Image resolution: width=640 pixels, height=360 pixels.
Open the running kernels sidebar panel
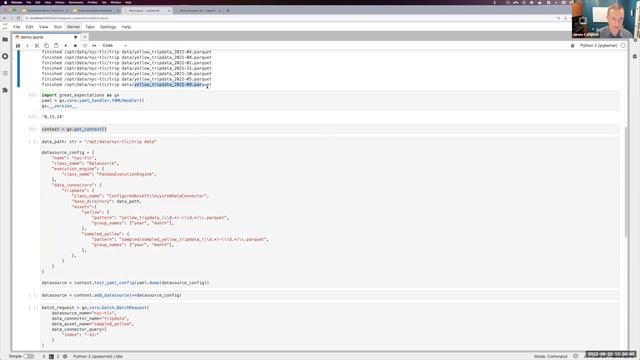tap(5, 56)
